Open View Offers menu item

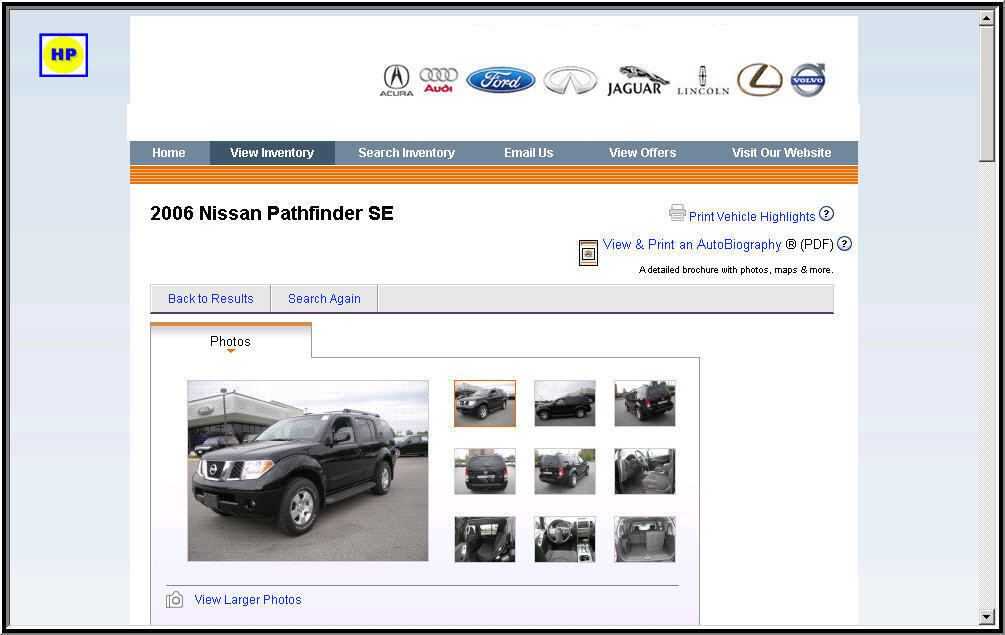coord(642,153)
